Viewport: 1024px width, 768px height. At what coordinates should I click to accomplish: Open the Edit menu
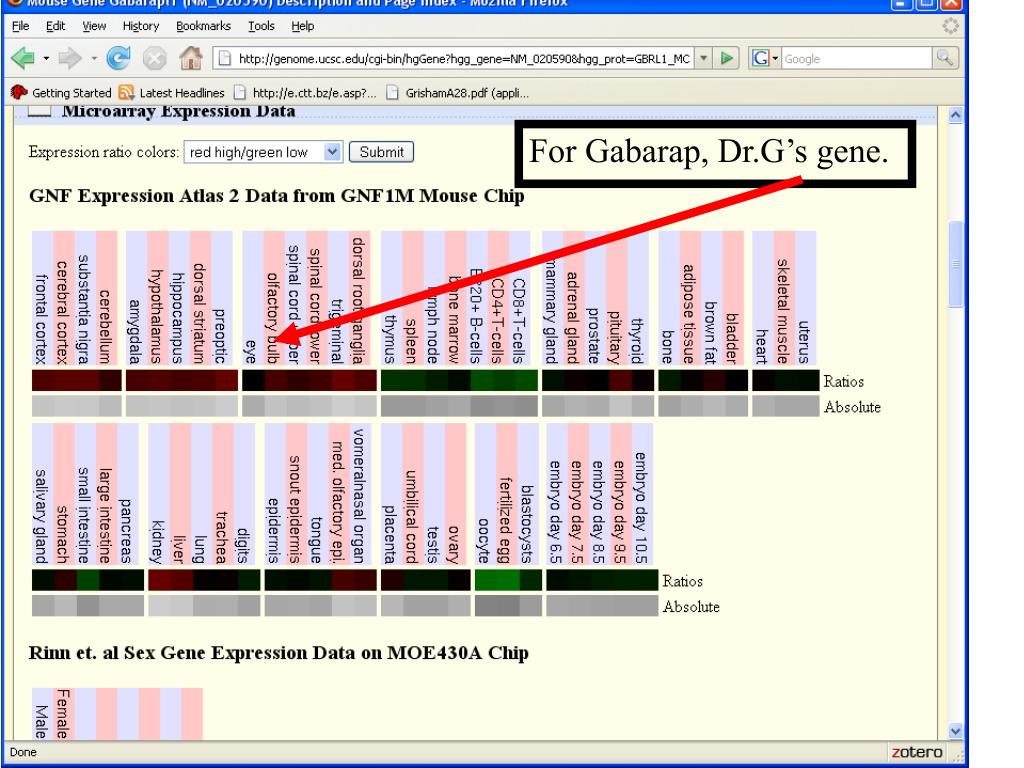56,26
